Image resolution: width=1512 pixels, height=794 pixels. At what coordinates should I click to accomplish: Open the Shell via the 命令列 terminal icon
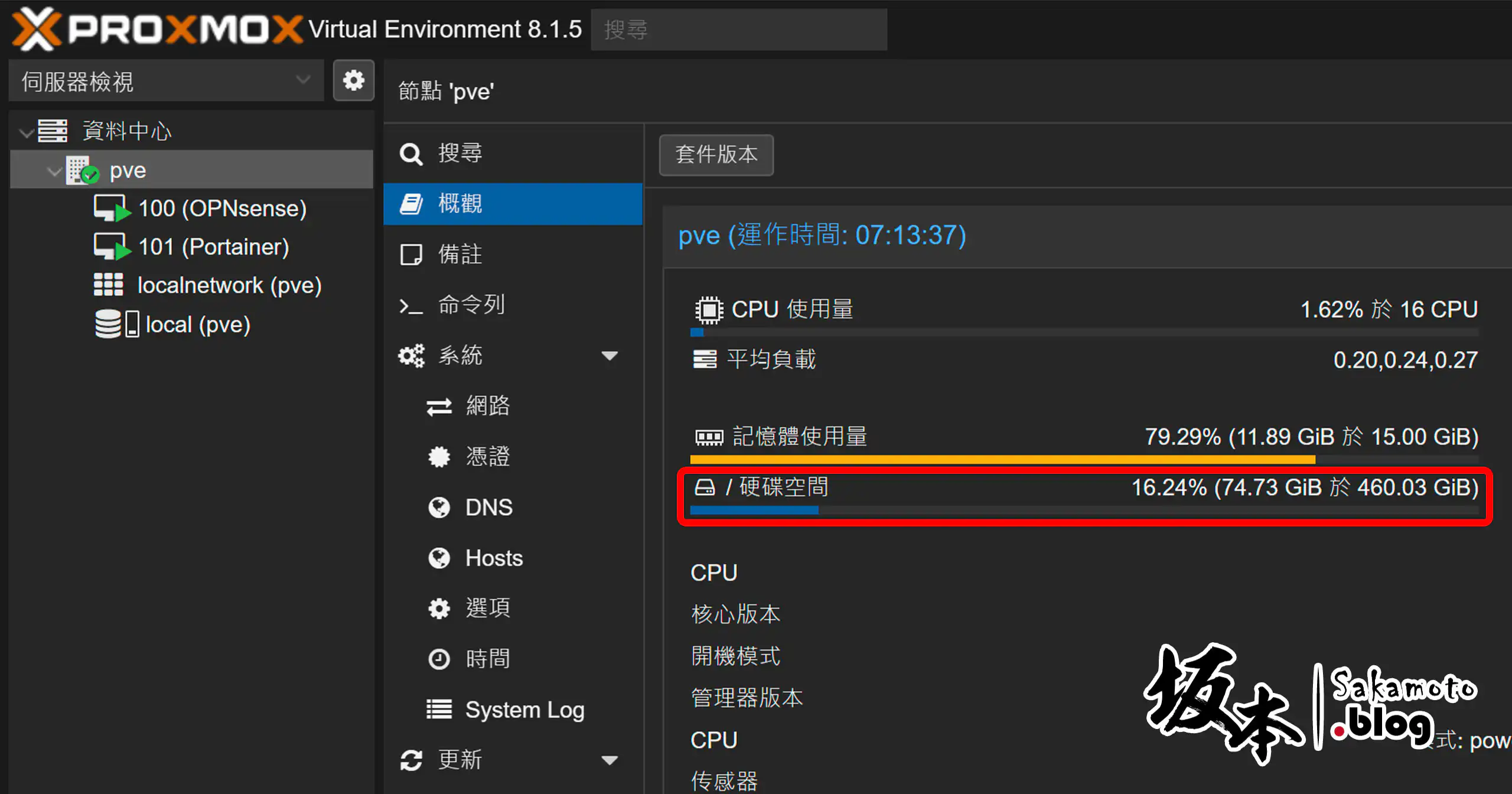coord(412,305)
